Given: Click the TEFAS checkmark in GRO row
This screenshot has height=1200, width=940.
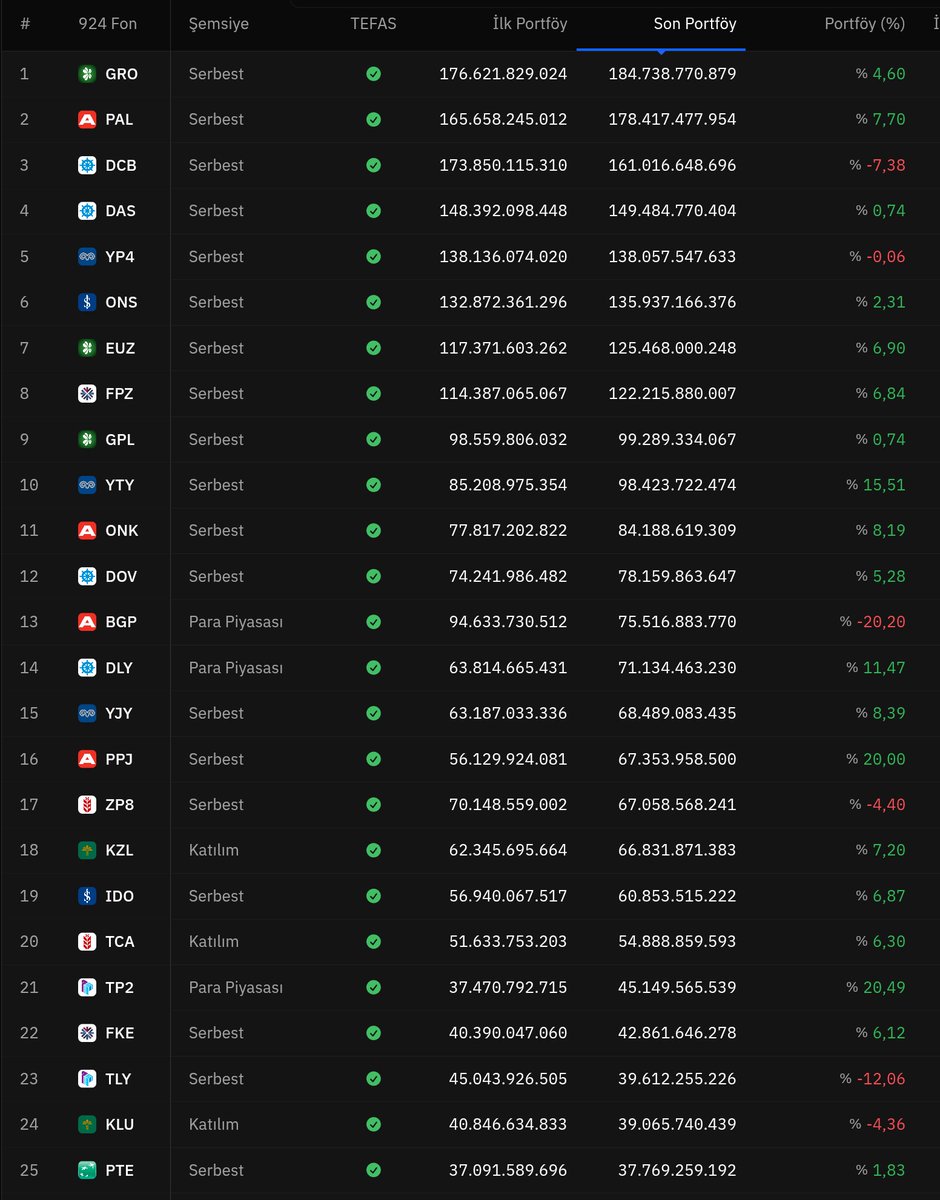Looking at the screenshot, I should (373, 73).
